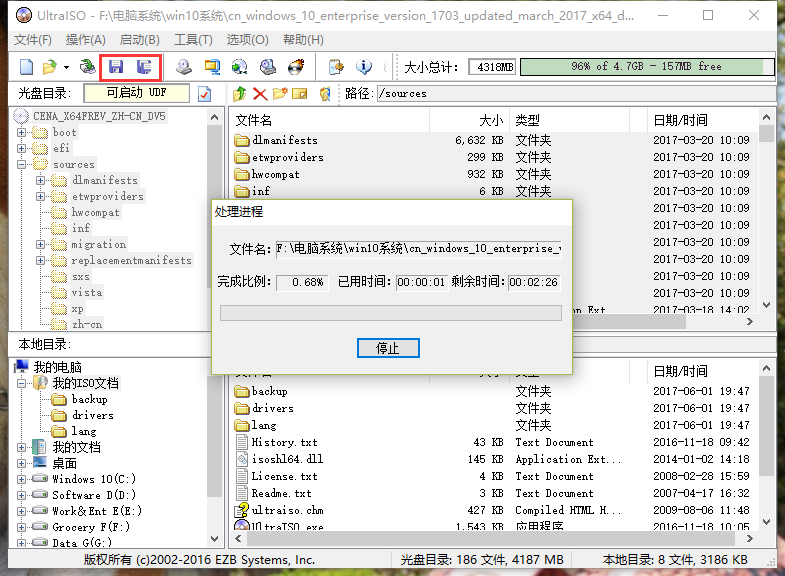The height and width of the screenshot is (576, 785).
Task: Expand the replacementmanifests tree node
Action: click(41, 260)
